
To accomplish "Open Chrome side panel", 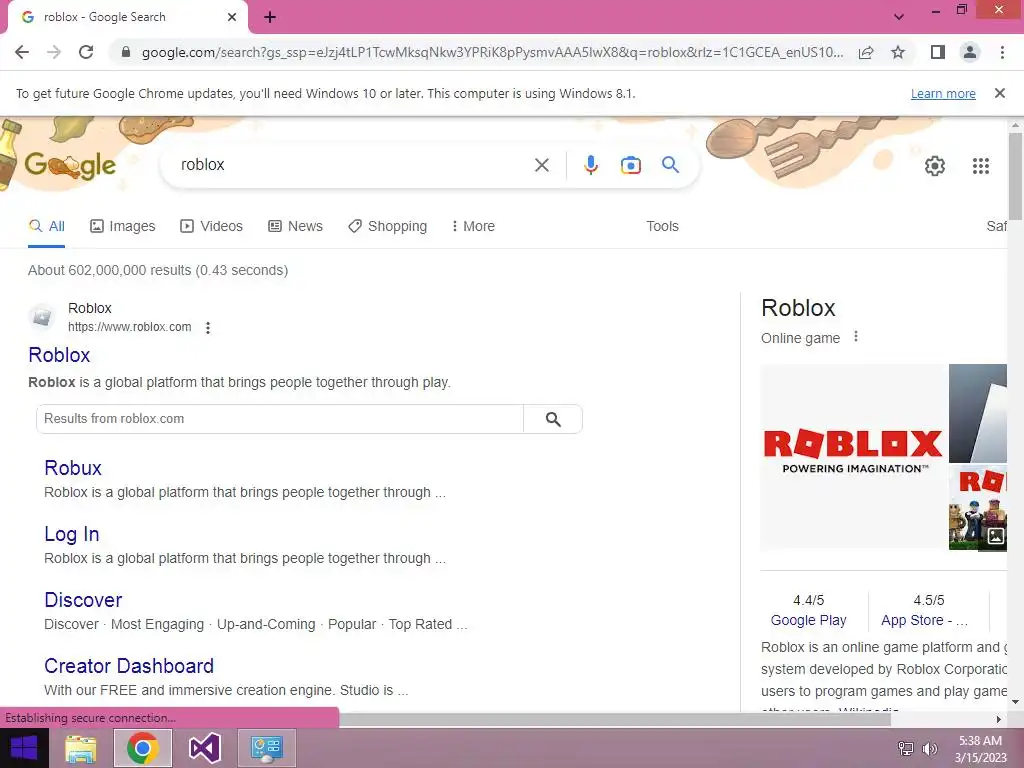I will pyautogui.click(x=938, y=52).
